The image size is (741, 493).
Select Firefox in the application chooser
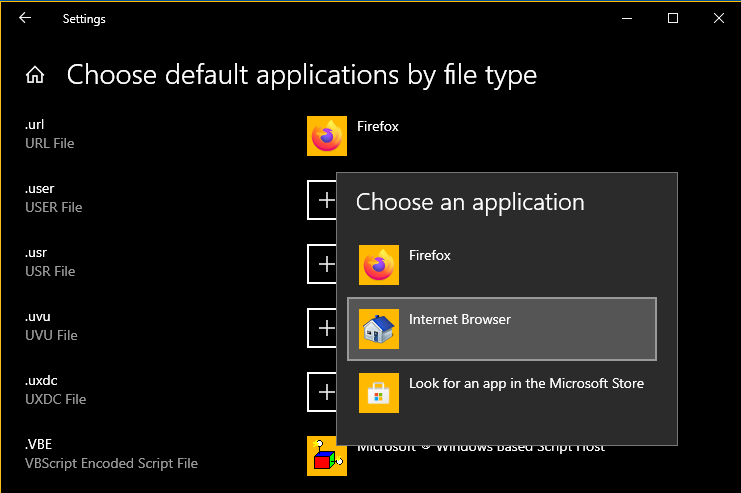coord(502,265)
